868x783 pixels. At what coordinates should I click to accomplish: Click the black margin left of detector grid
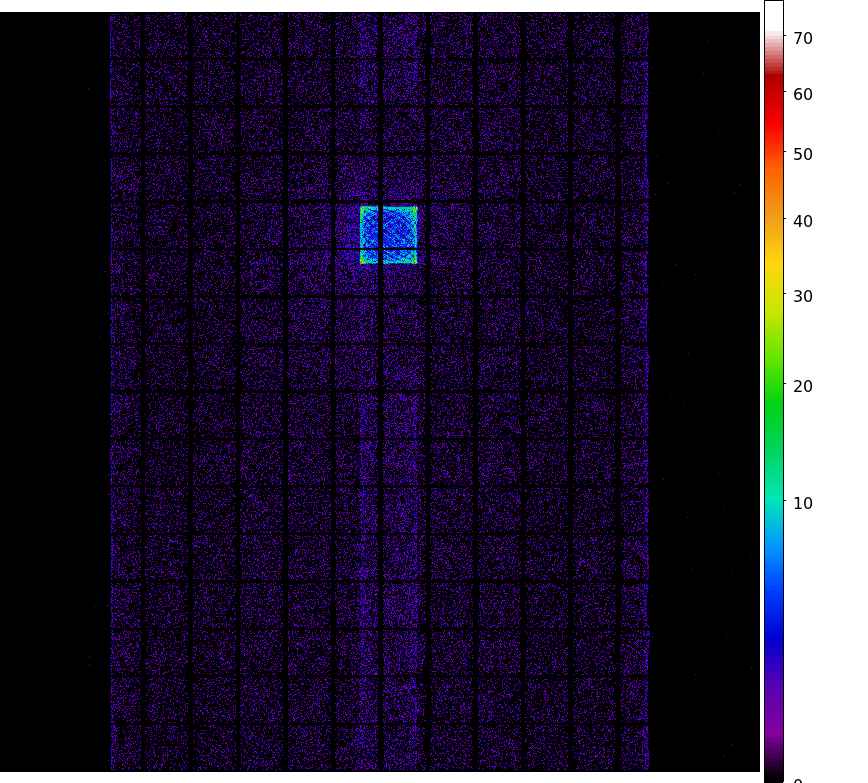pyautogui.click(x=55, y=400)
